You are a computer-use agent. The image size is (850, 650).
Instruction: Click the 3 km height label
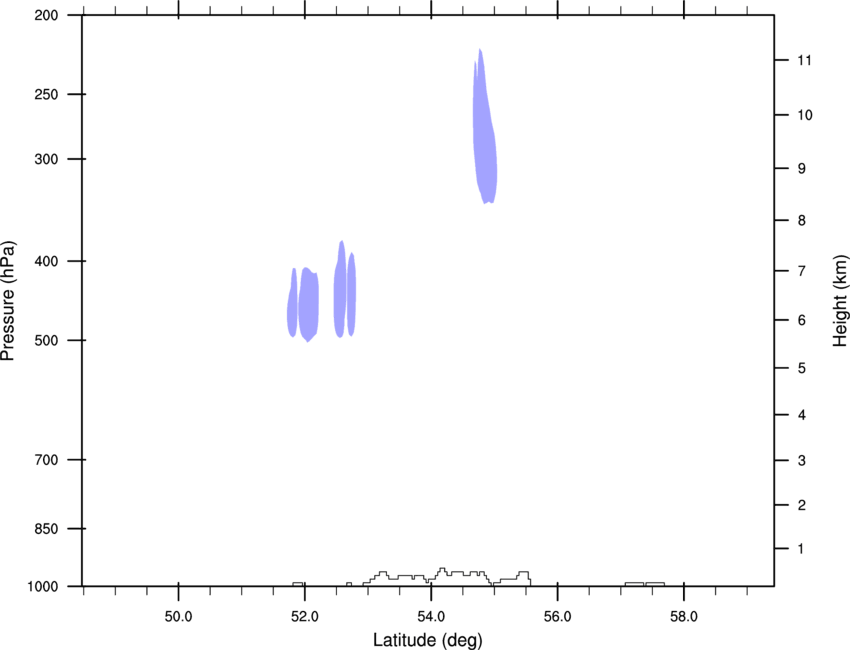pyautogui.click(x=801, y=461)
